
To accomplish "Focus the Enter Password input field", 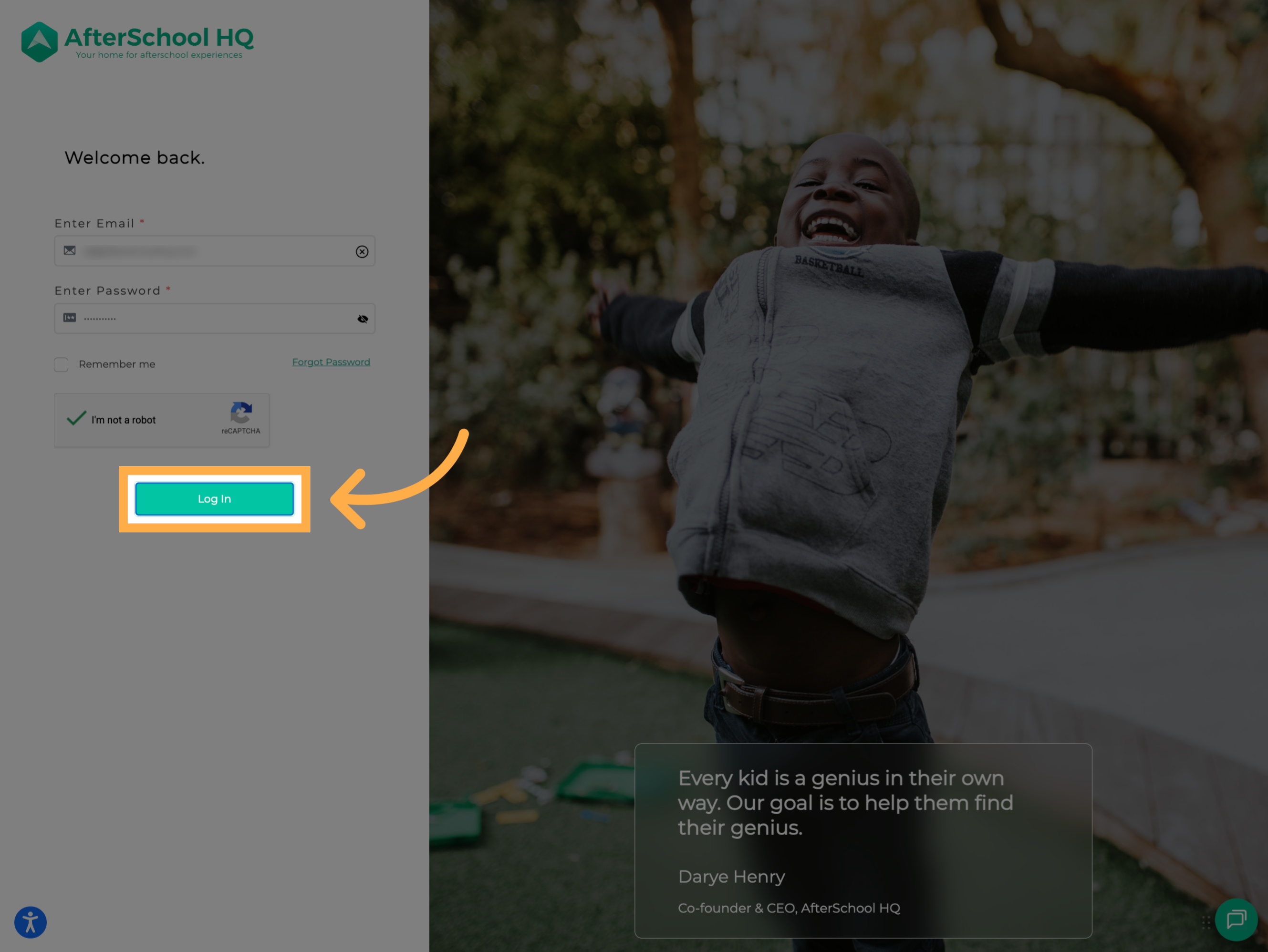I will point(214,319).
